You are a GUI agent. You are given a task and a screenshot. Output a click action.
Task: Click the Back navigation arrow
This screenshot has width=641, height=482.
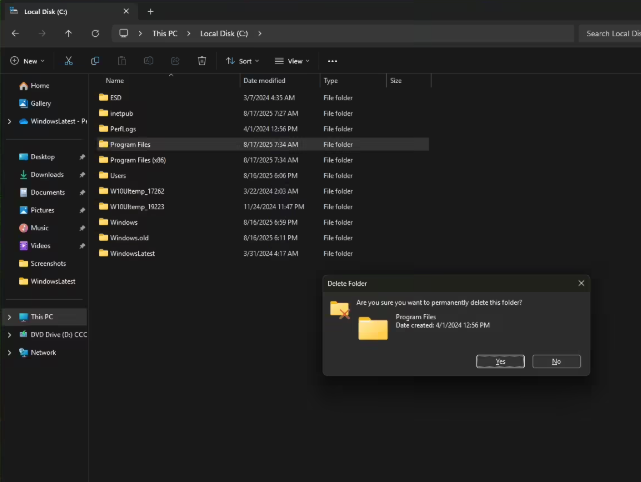click(15, 33)
